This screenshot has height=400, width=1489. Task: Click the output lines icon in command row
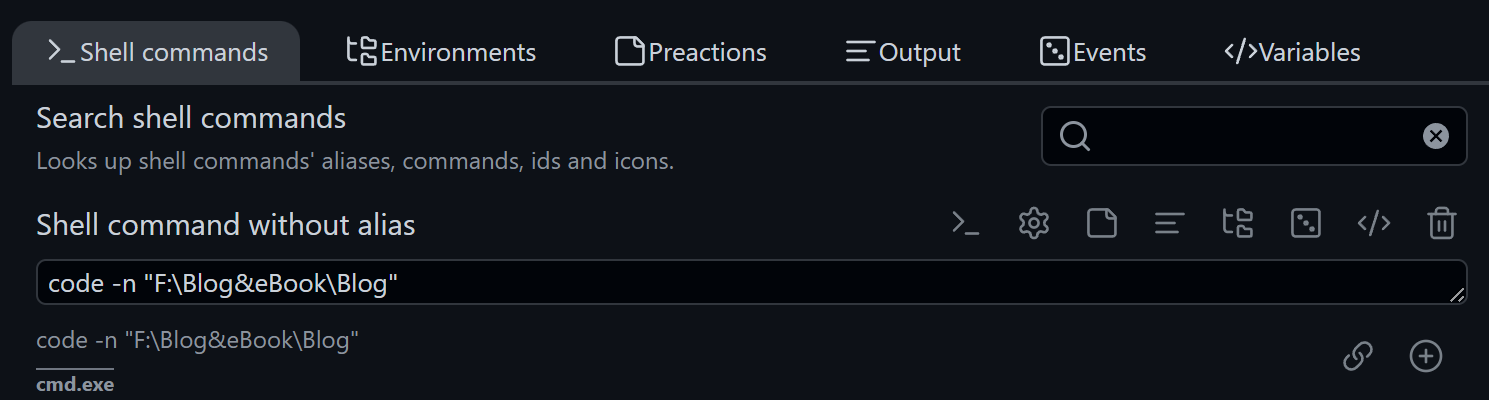[1169, 224]
